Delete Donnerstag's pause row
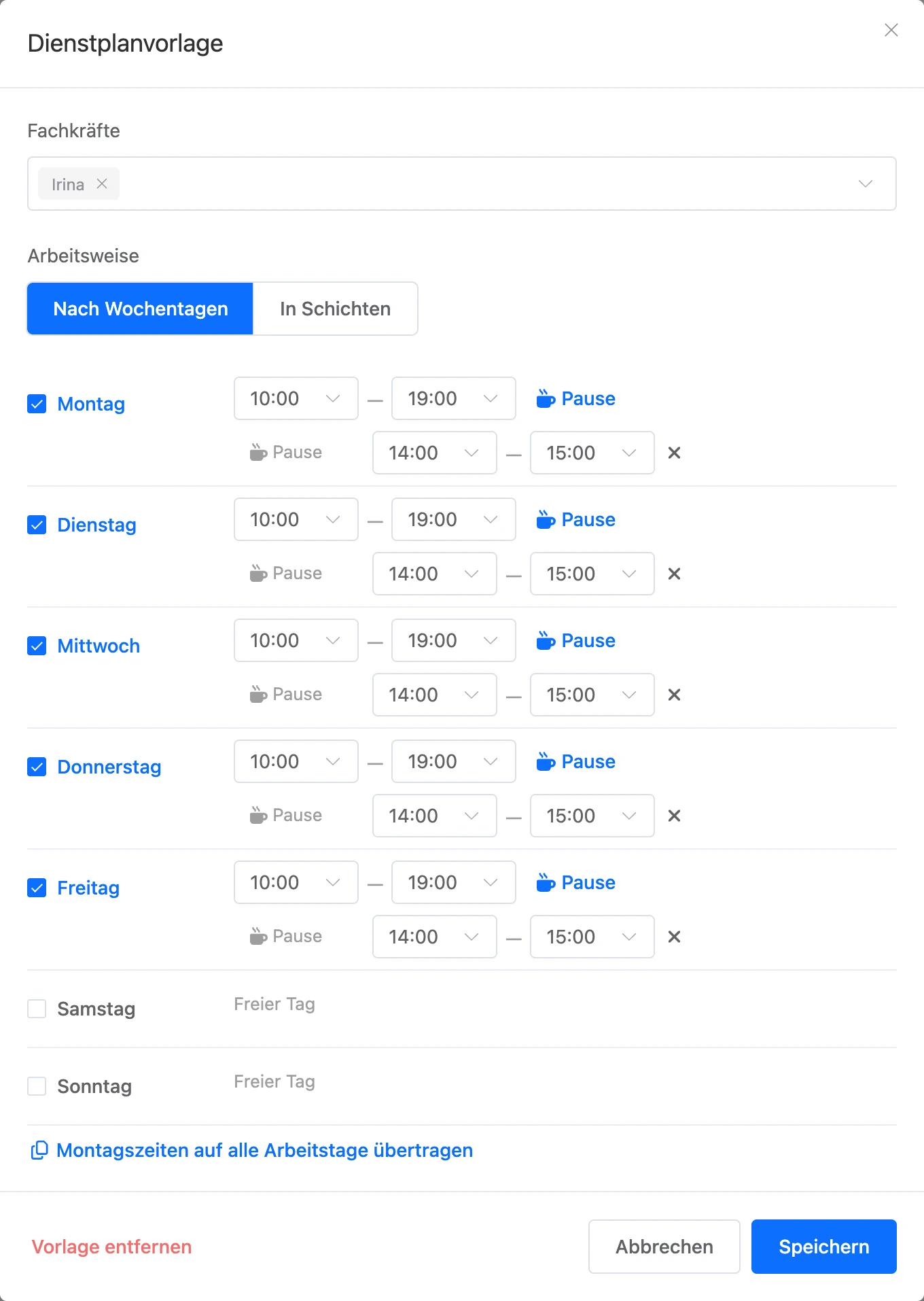Screen dimensions: 924x1301 point(674,816)
